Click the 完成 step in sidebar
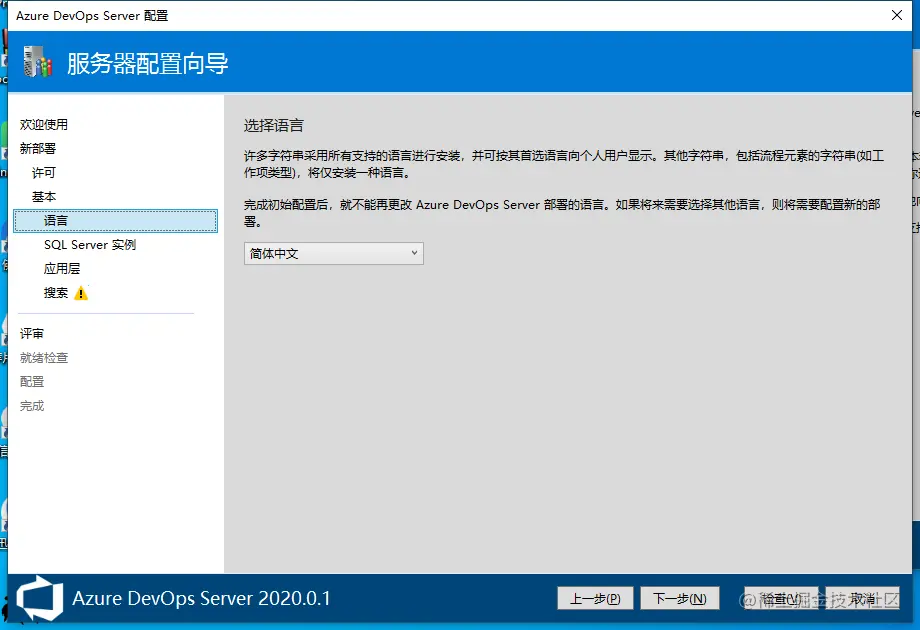The height and width of the screenshot is (630, 920). [32, 406]
